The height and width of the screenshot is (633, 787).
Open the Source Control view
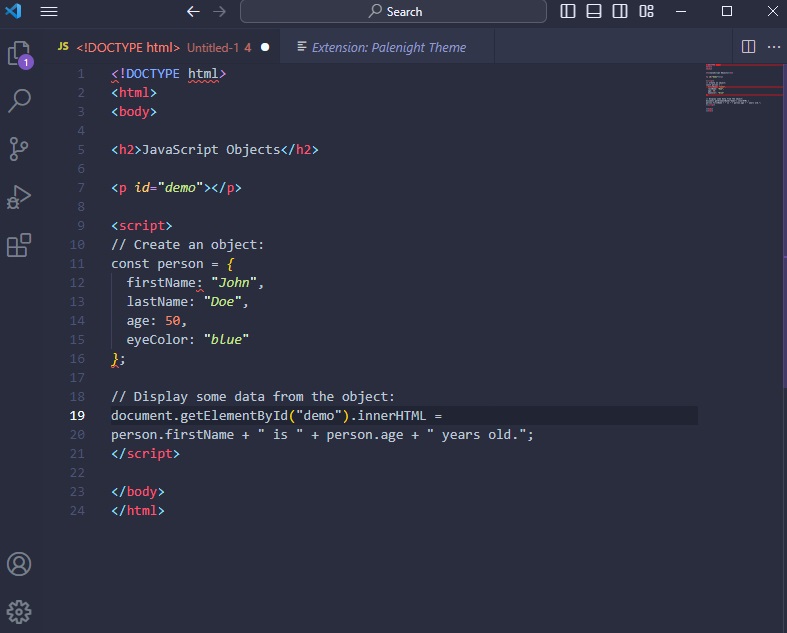[19, 149]
